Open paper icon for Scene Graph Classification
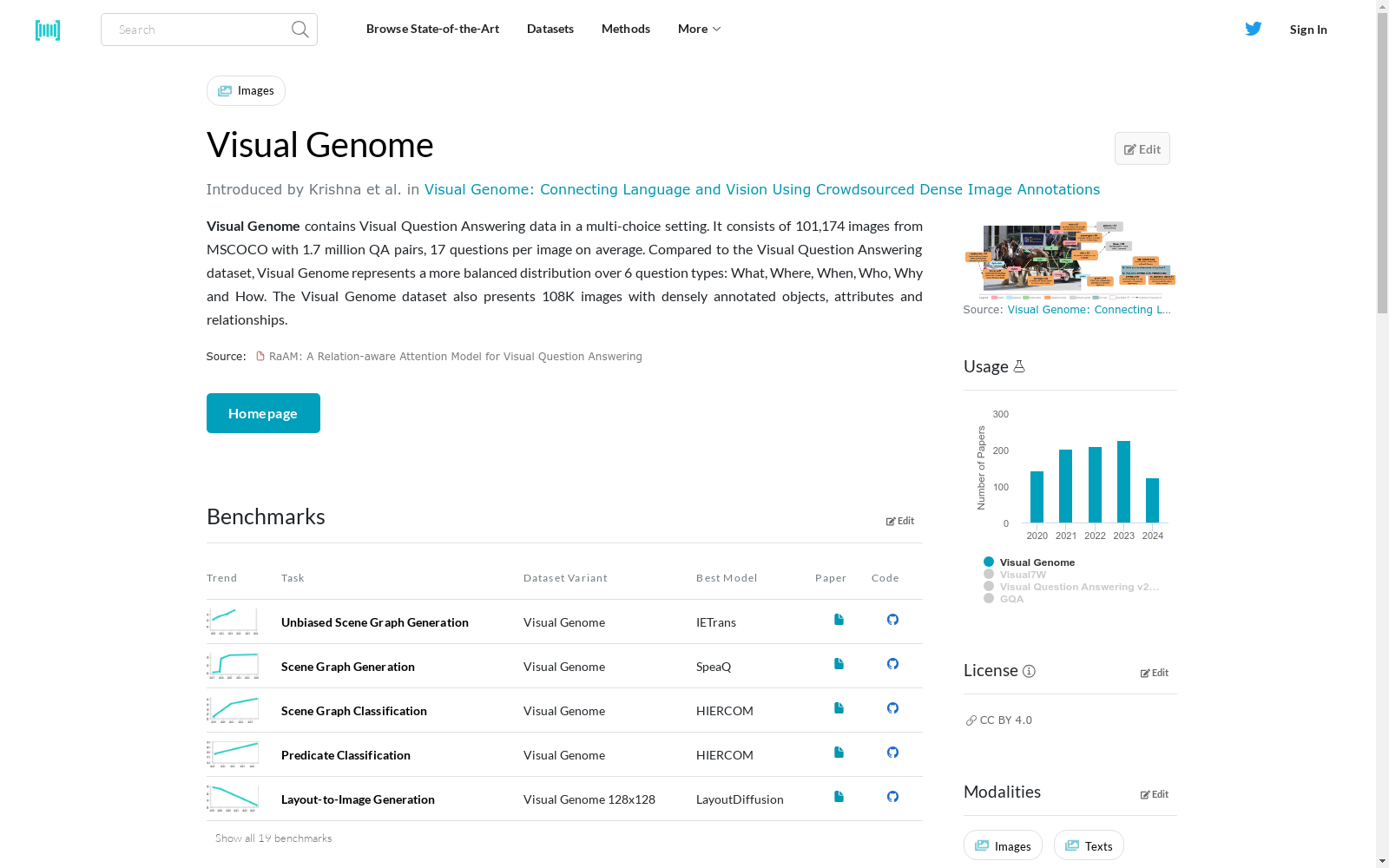This screenshot has width=1389, height=868. click(x=839, y=708)
